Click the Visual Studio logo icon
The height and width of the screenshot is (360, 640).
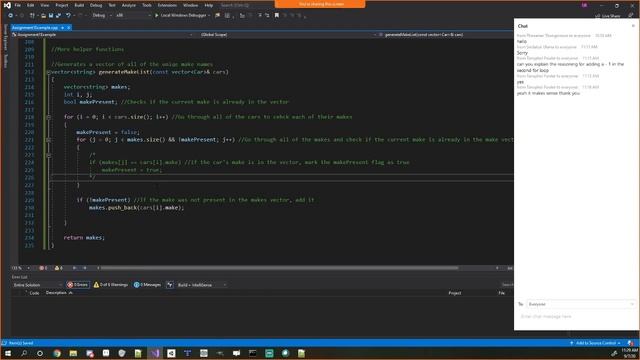click(7, 5)
